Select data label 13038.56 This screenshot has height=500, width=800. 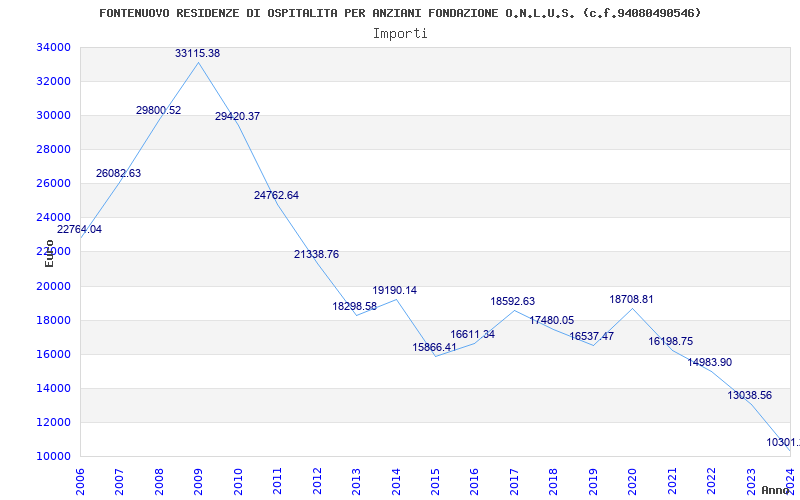coord(749,395)
